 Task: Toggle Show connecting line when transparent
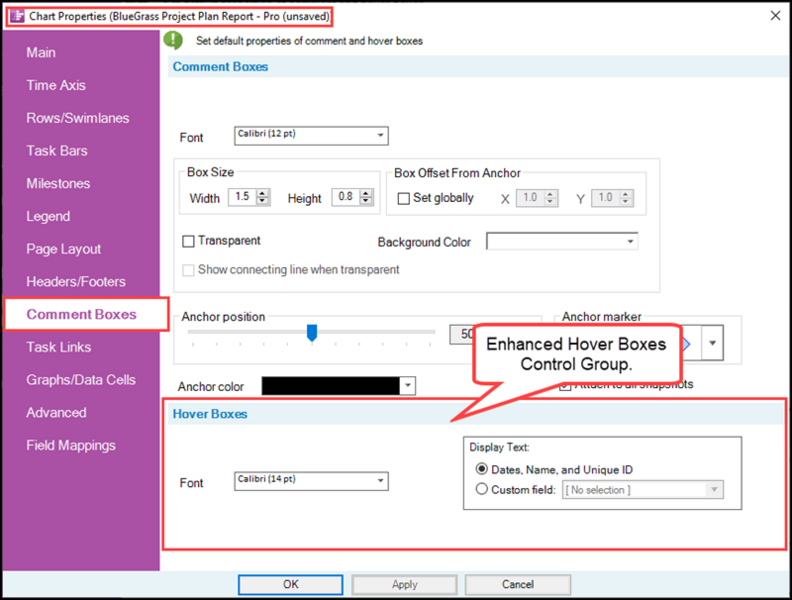[188, 270]
